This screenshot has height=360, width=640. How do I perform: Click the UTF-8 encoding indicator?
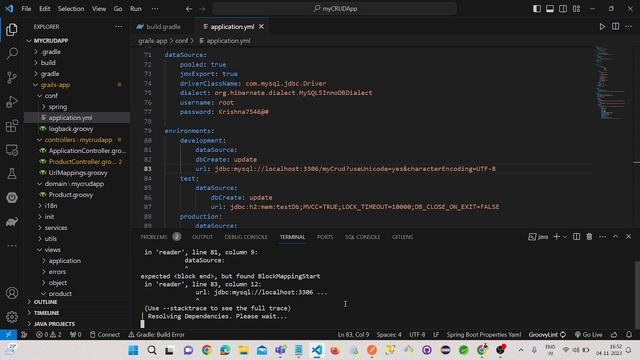[417, 334]
